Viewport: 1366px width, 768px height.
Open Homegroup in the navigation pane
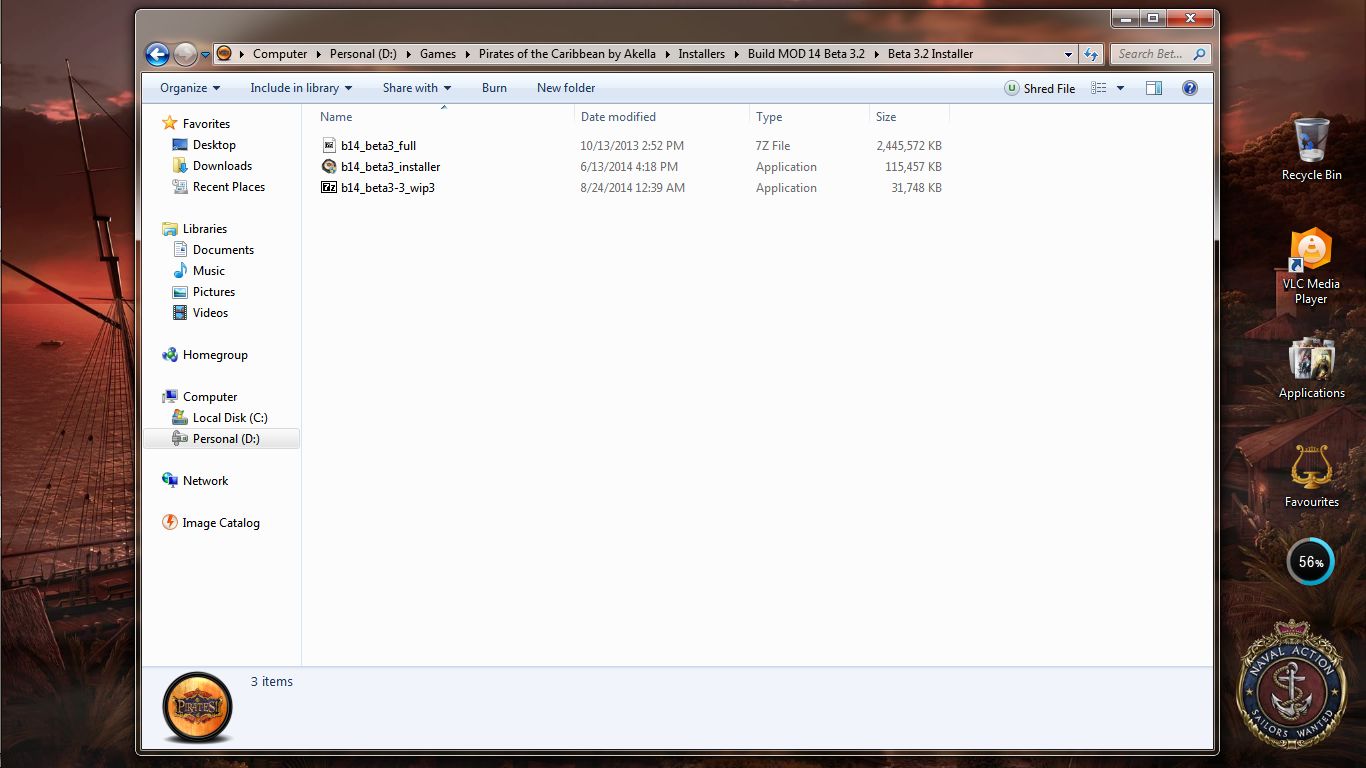[215, 355]
